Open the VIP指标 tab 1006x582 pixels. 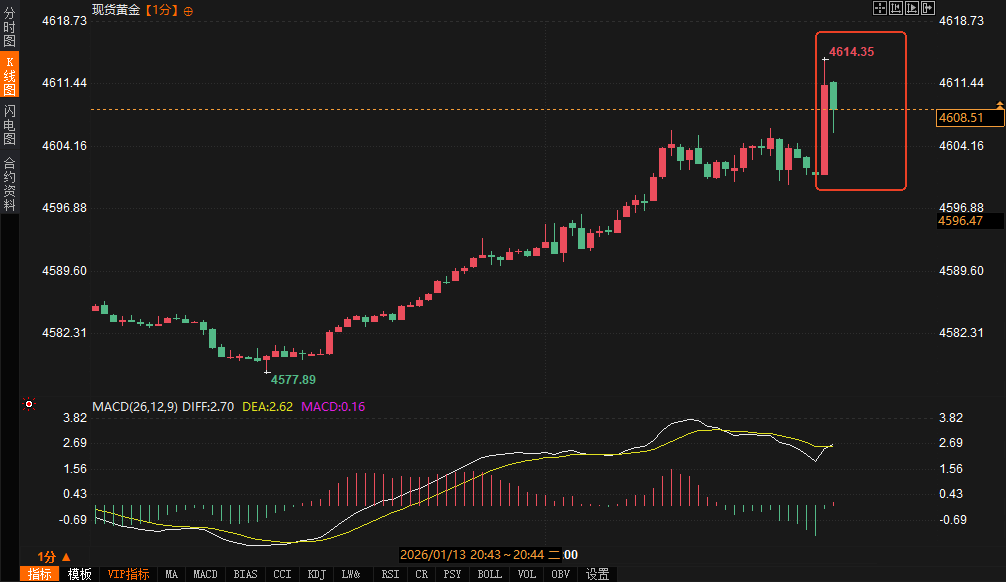(x=128, y=574)
